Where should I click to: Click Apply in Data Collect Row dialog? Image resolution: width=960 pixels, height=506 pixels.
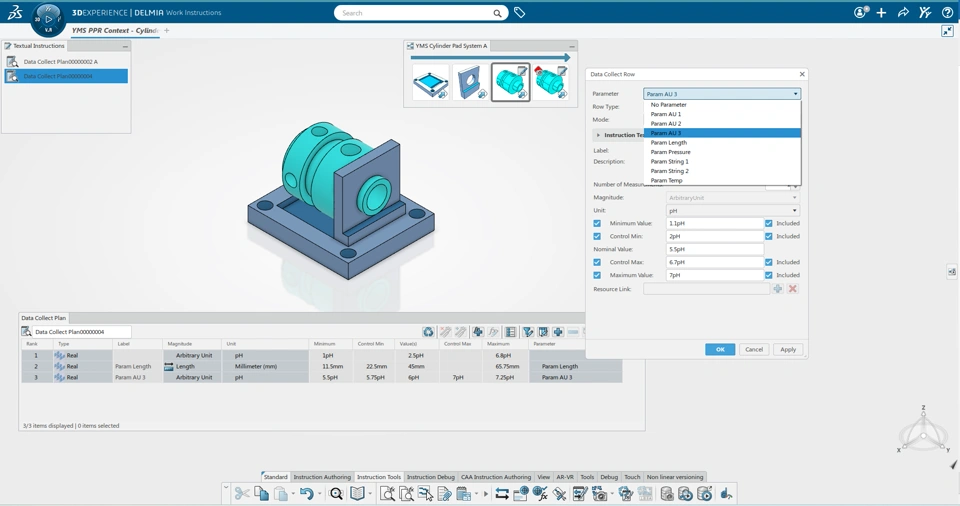click(788, 349)
